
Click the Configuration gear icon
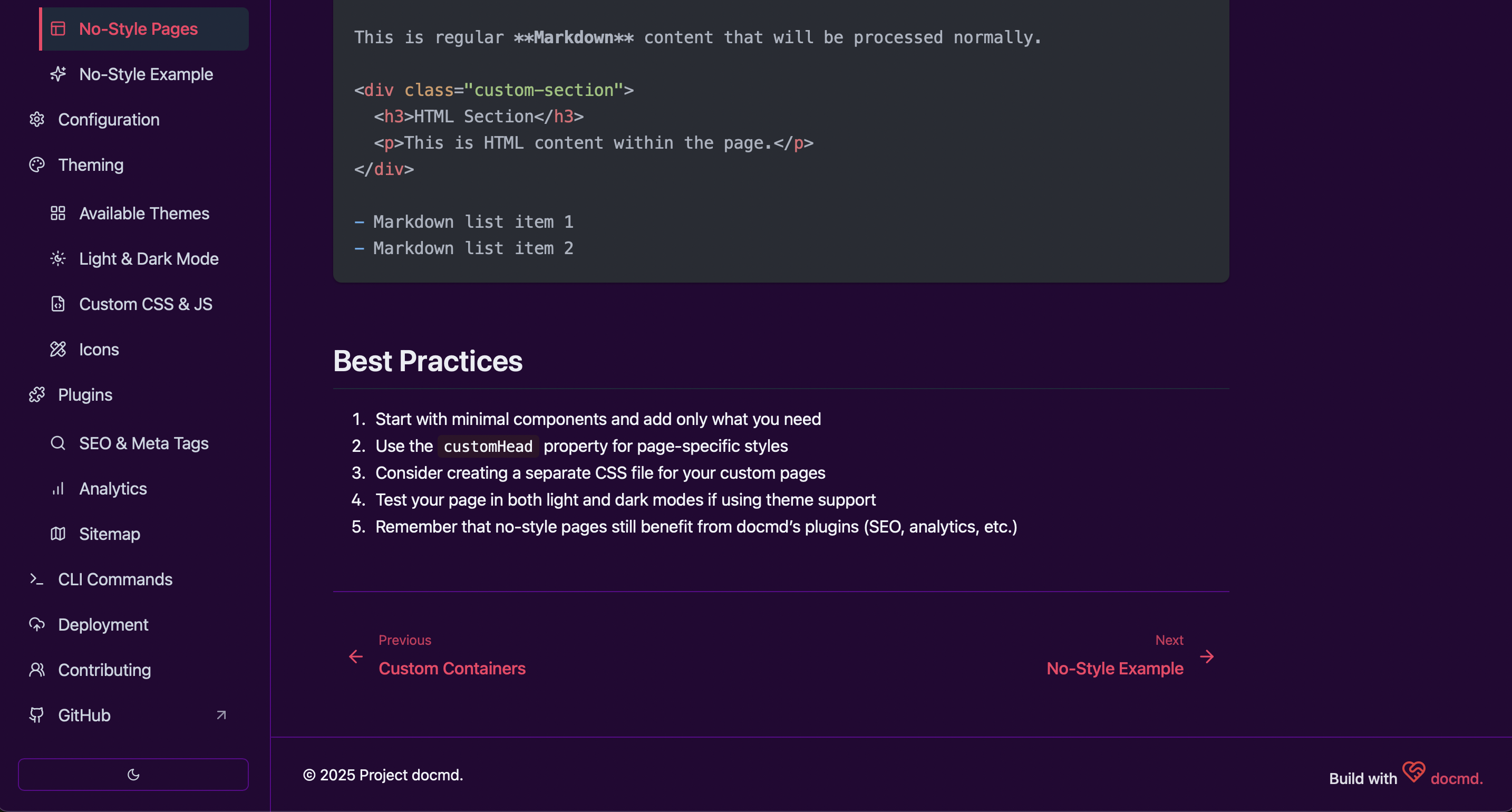[37, 119]
